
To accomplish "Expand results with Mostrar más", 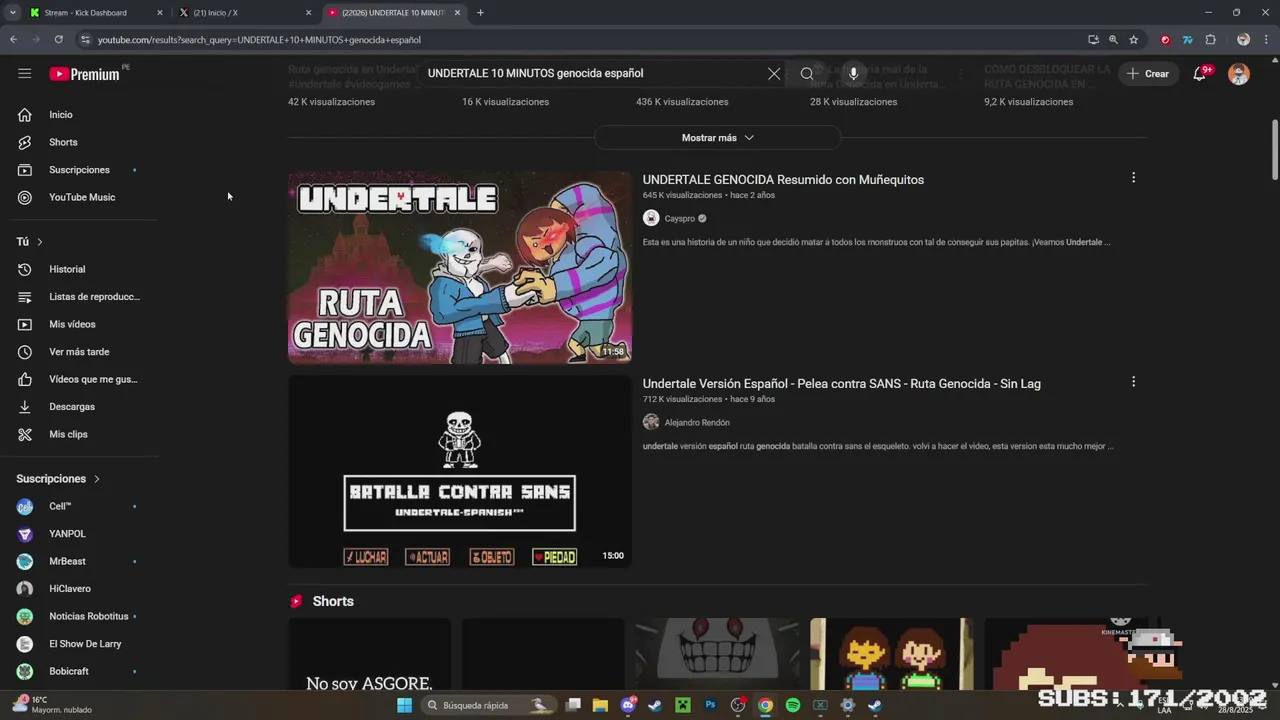I will pos(717,138).
